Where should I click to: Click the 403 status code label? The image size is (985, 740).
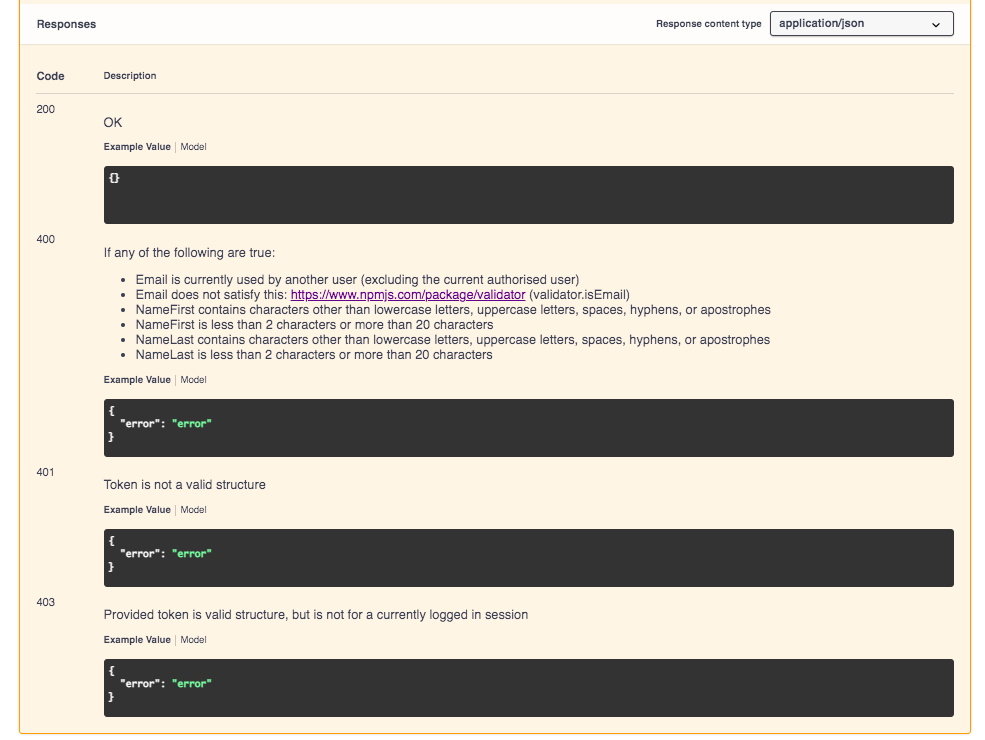(45, 602)
